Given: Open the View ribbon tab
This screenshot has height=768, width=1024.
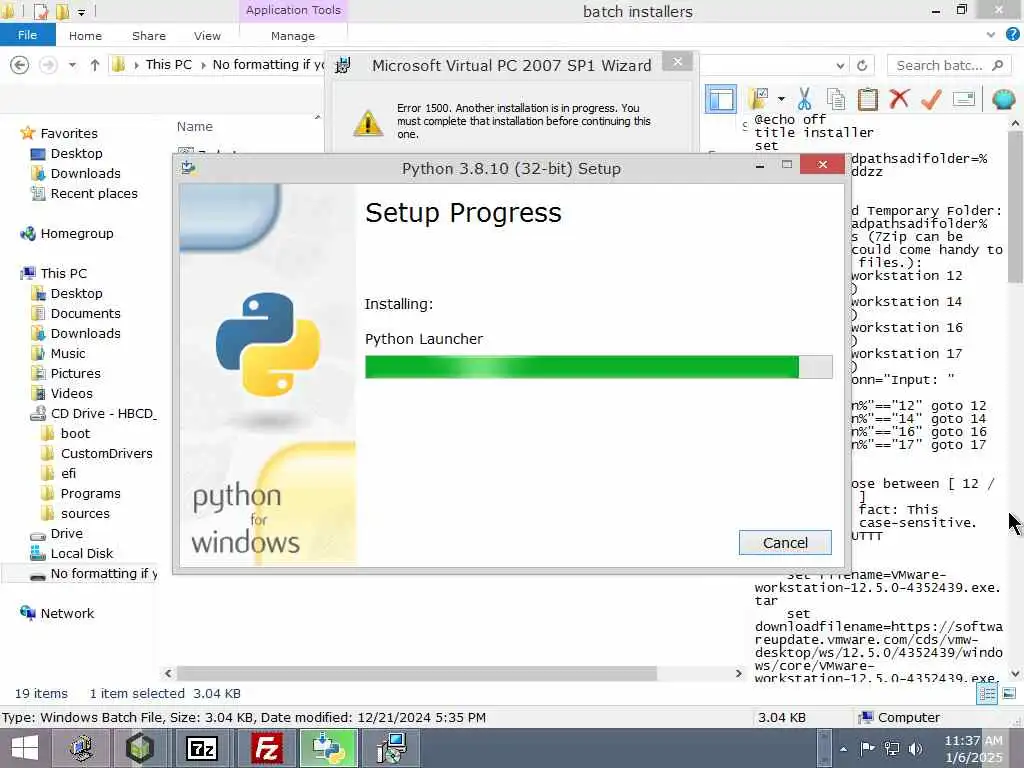Looking at the screenshot, I should 207,36.
